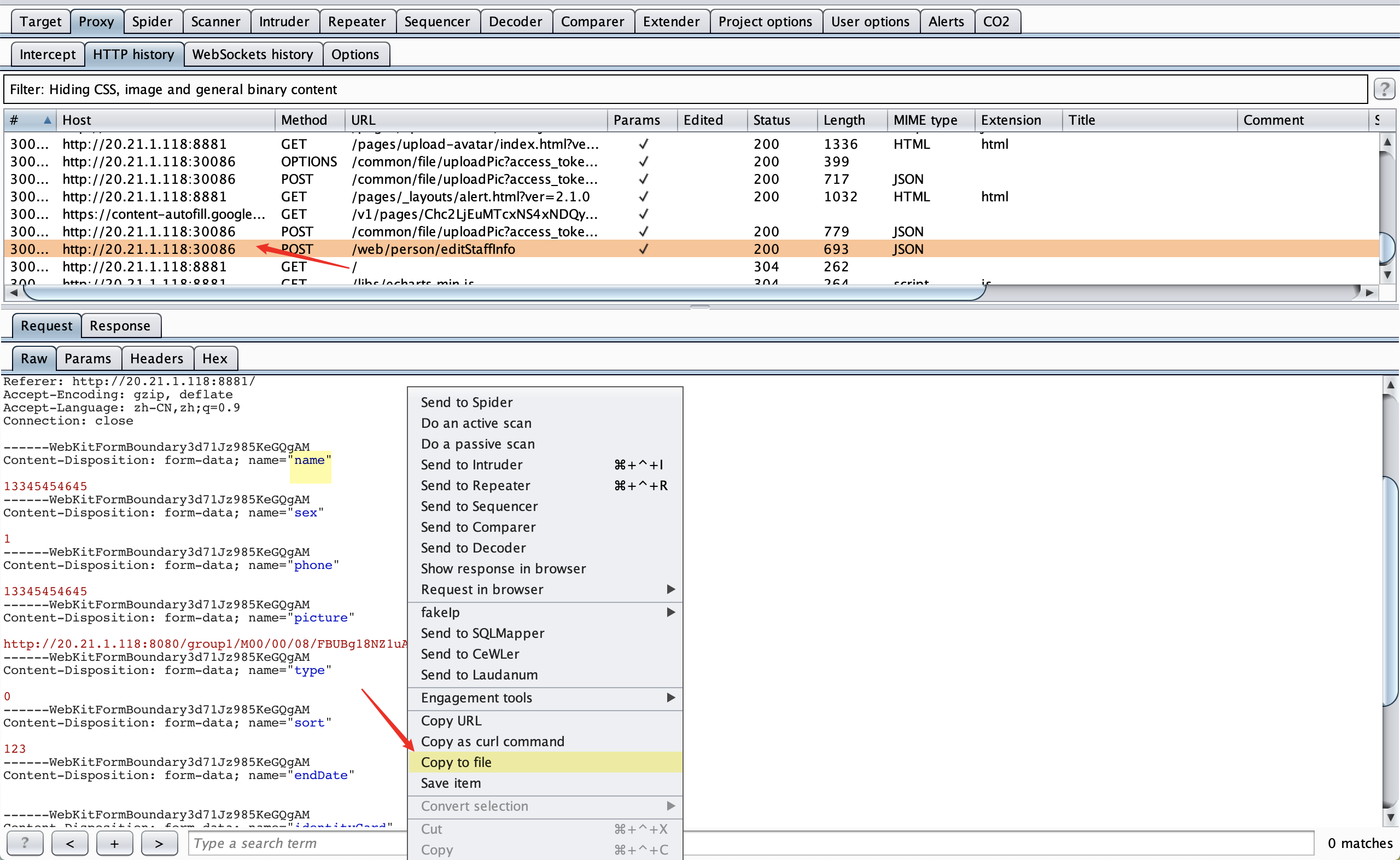Click the plus search options button
Viewport: 1400px width, 860px height.
pyautogui.click(x=114, y=843)
